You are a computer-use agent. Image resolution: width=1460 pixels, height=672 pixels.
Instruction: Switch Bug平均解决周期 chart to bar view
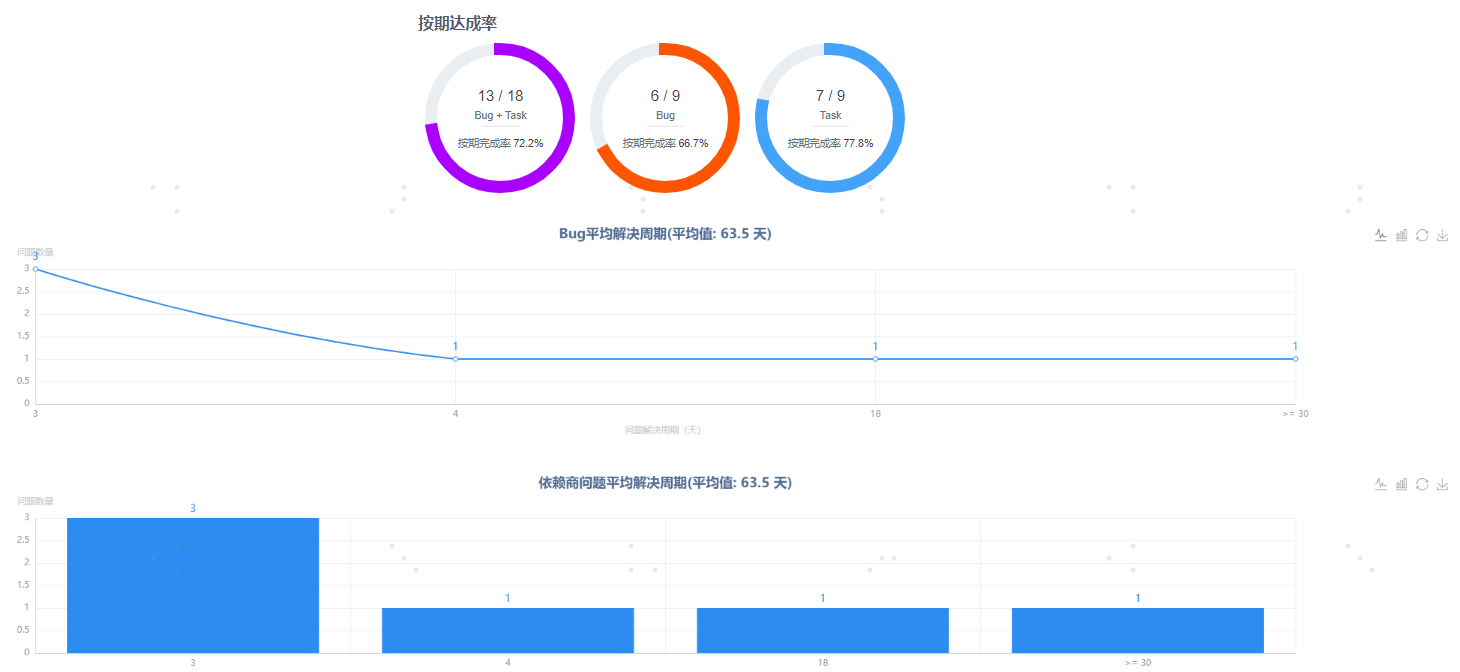[x=1402, y=235]
